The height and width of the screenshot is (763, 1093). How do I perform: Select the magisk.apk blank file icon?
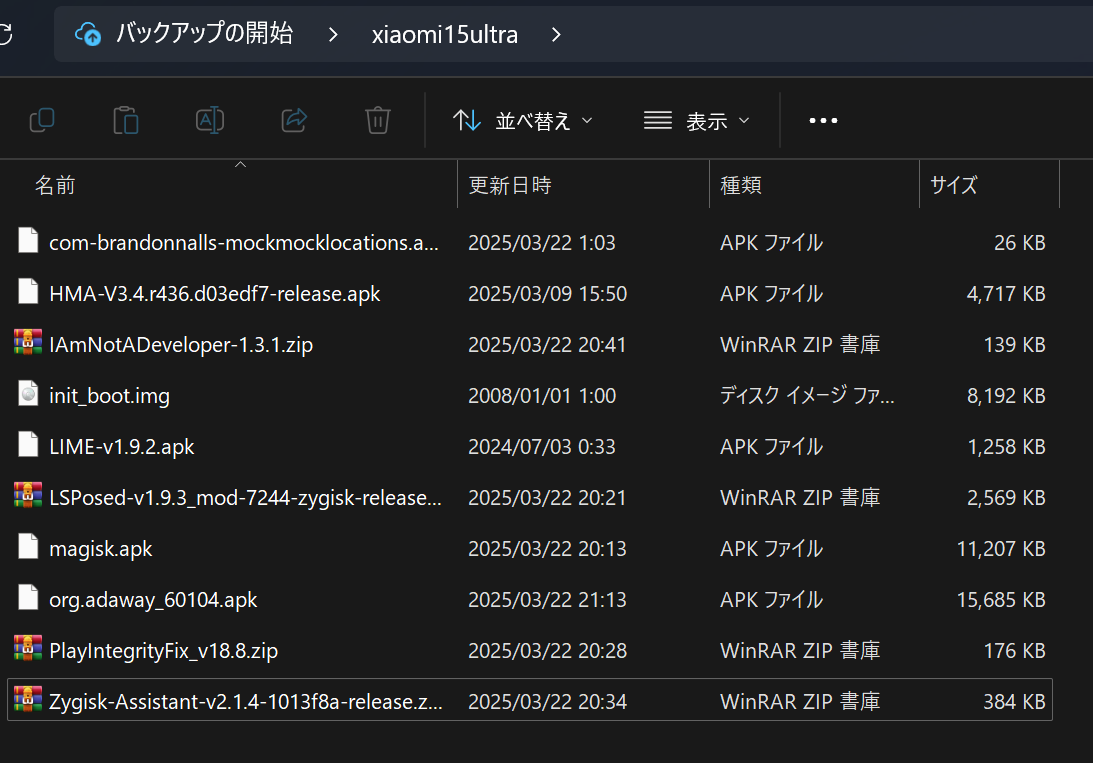coord(28,546)
